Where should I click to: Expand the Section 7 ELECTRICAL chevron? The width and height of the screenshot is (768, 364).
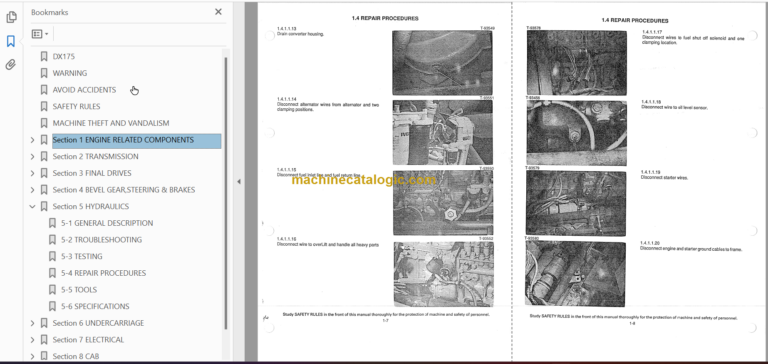[x=32, y=340]
